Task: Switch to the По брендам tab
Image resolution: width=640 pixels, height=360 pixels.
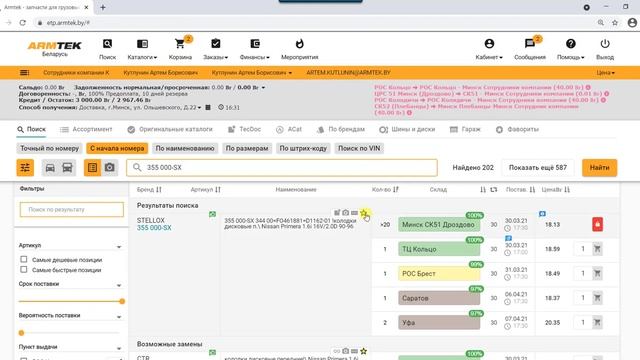Action: click(x=340, y=129)
